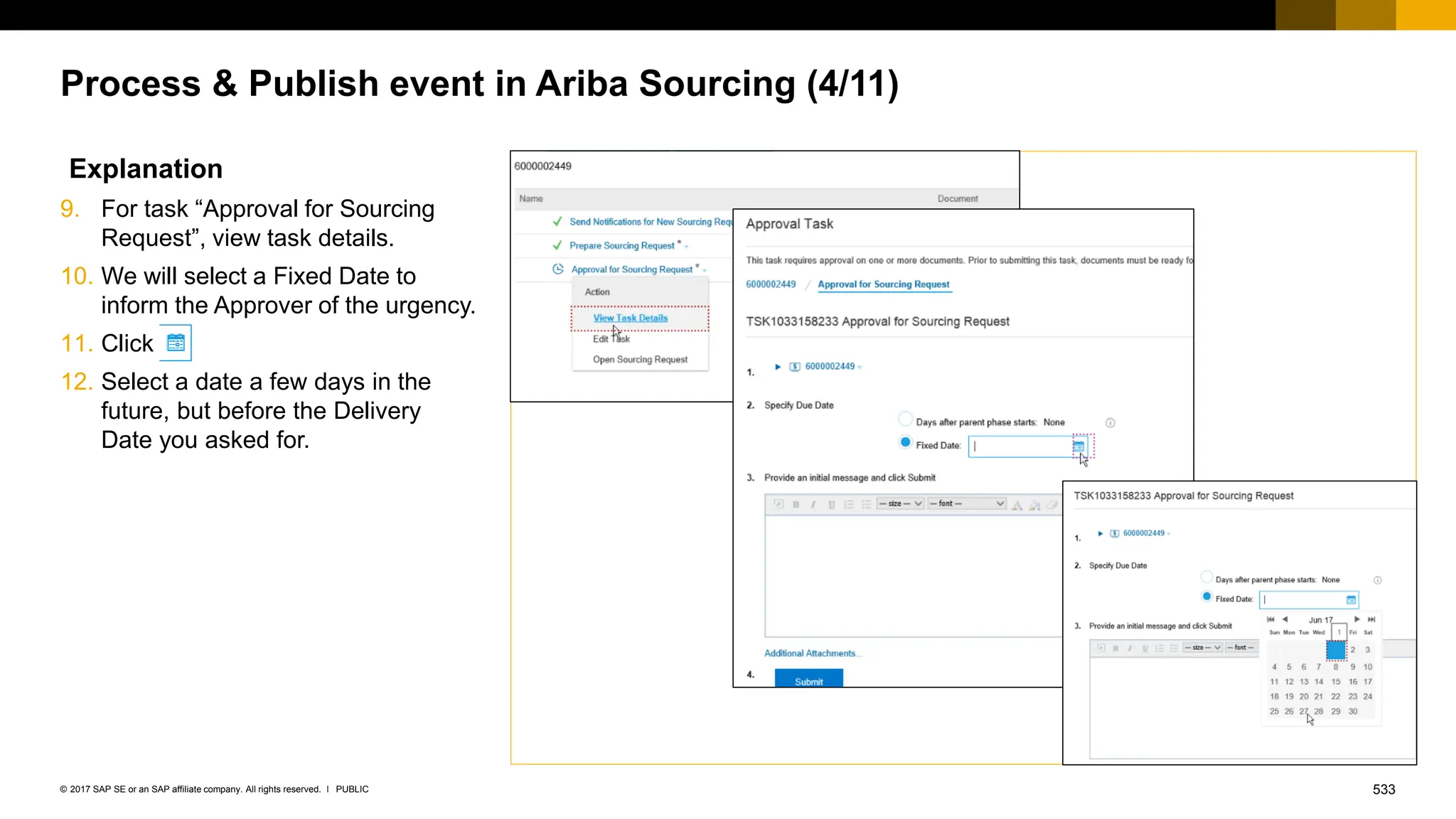Click bulleted list icon in middle panel editor

(866, 504)
